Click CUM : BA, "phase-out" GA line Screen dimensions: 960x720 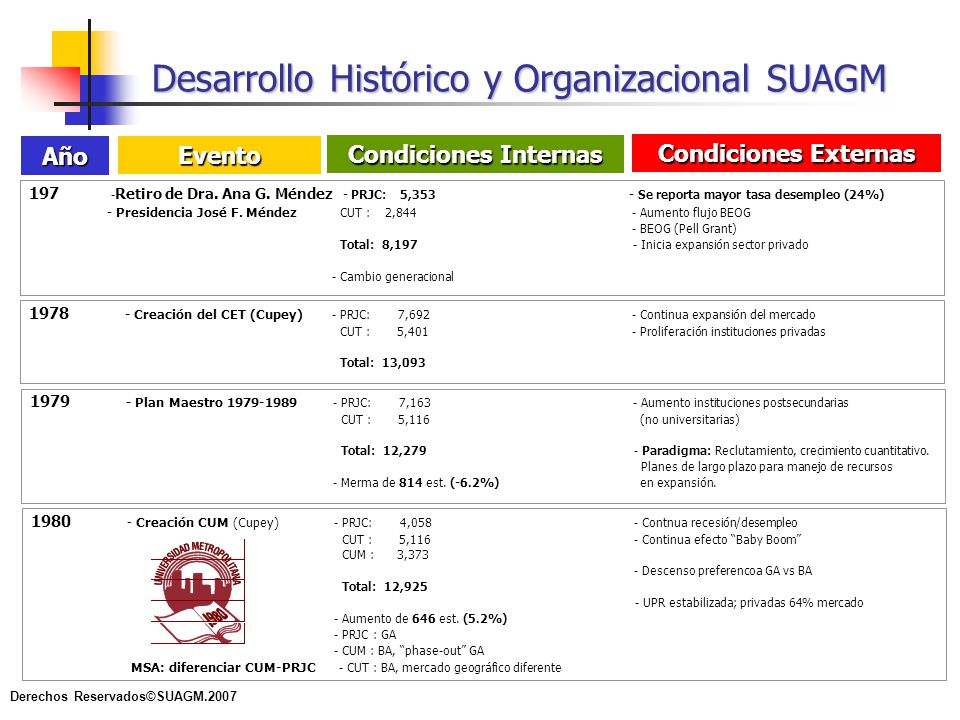(409, 650)
